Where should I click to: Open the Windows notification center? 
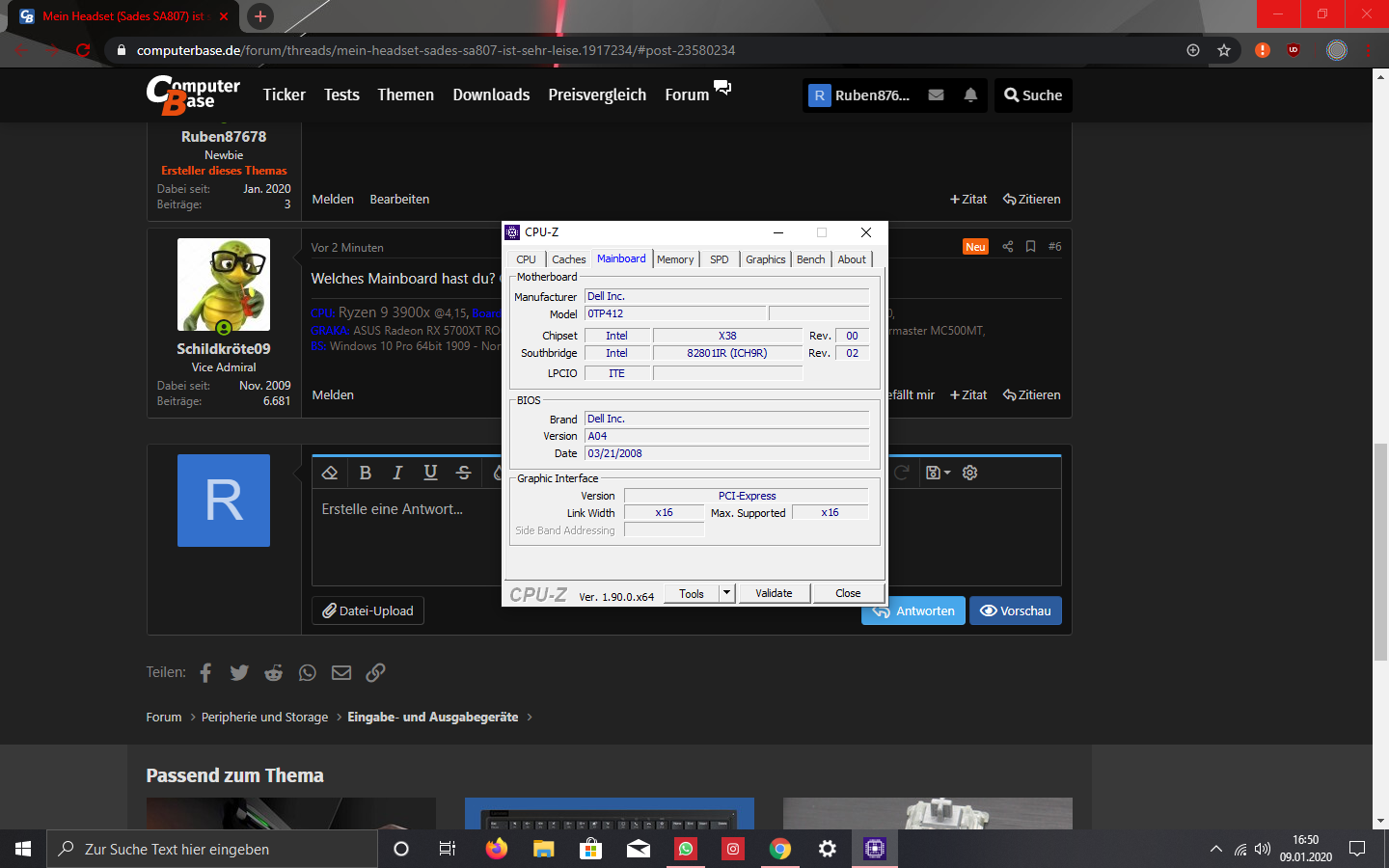(1357, 849)
